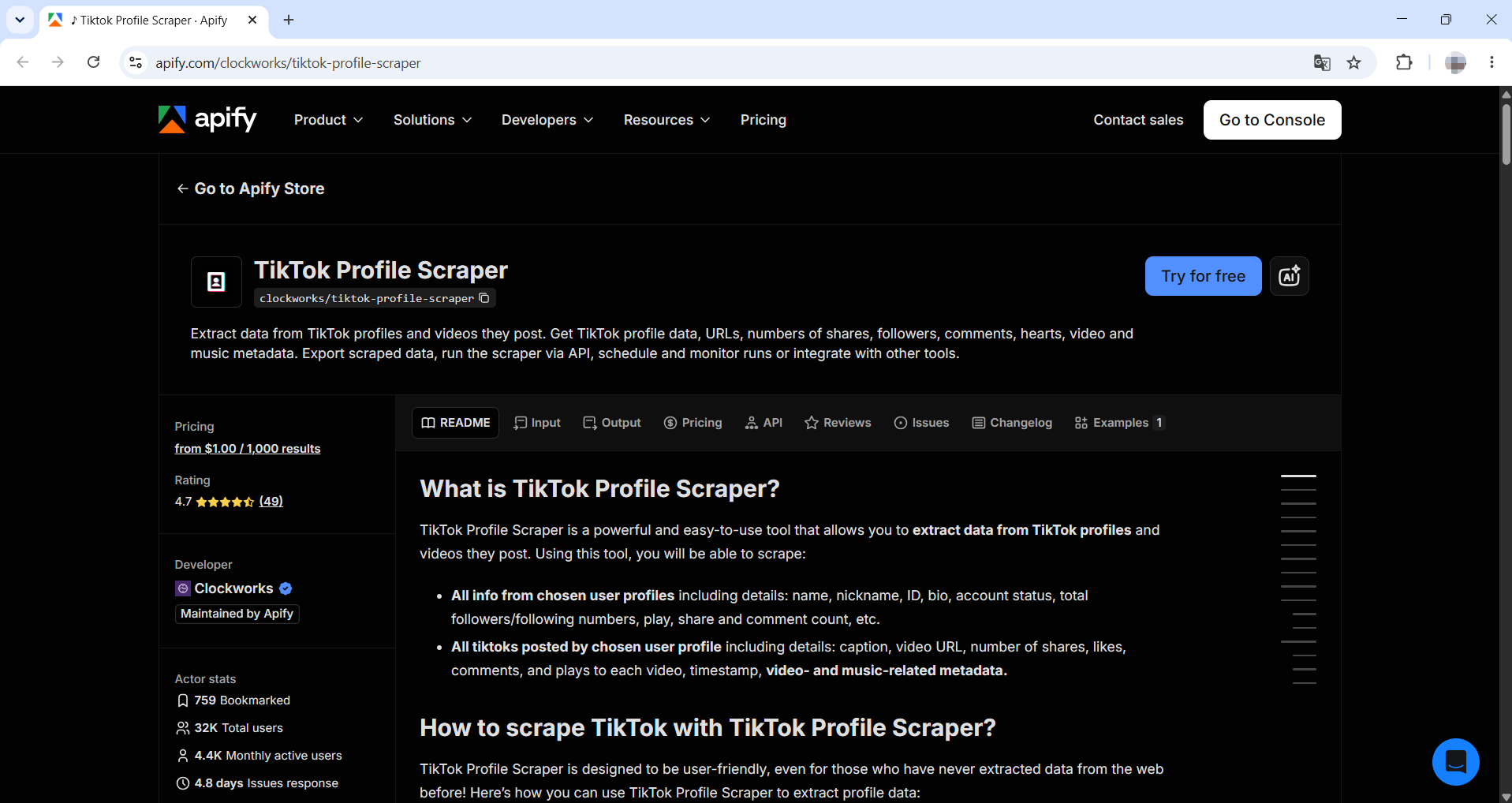Go back to Apify Store
1512x803 pixels.
point(251,189)
